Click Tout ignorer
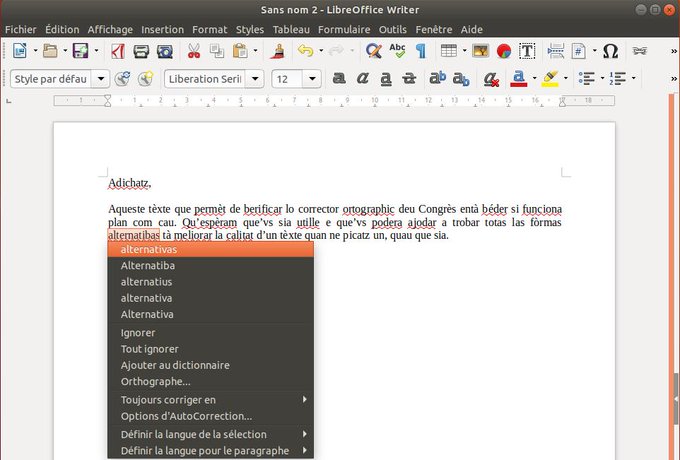 coord(211,349)
